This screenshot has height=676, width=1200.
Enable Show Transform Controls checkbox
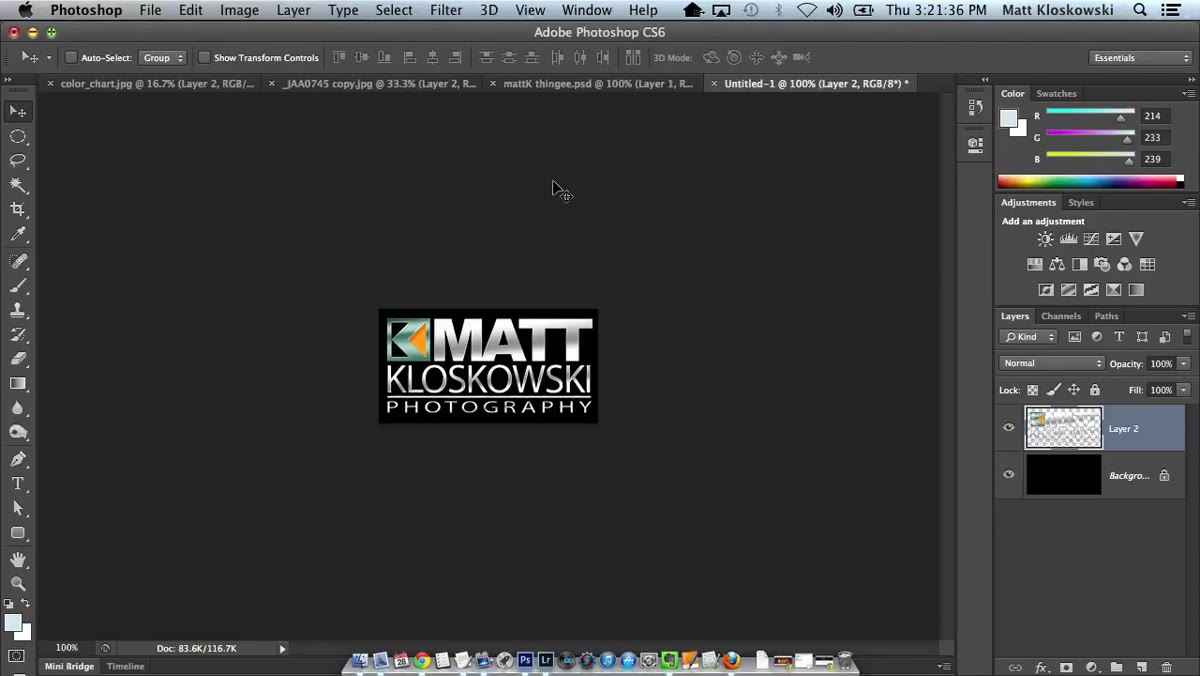click(204, 58)
